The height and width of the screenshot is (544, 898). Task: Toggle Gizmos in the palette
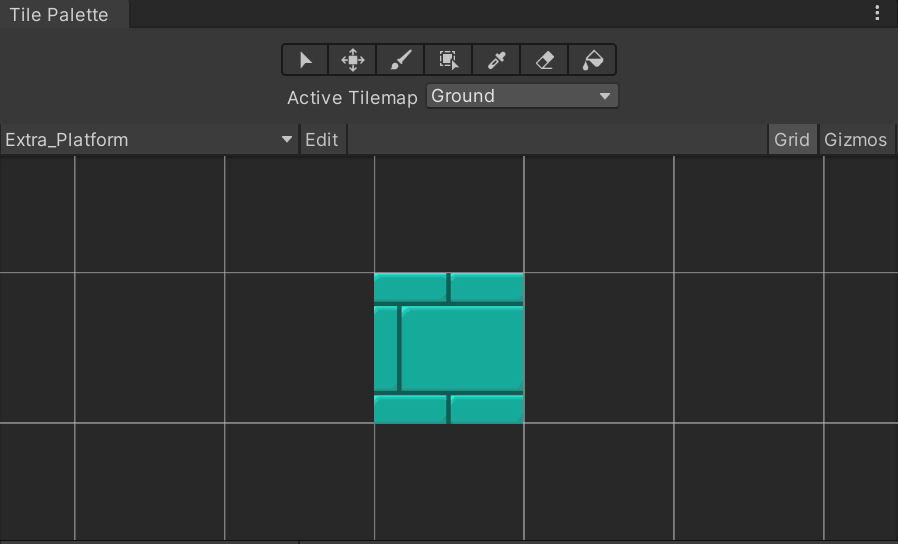855,140
